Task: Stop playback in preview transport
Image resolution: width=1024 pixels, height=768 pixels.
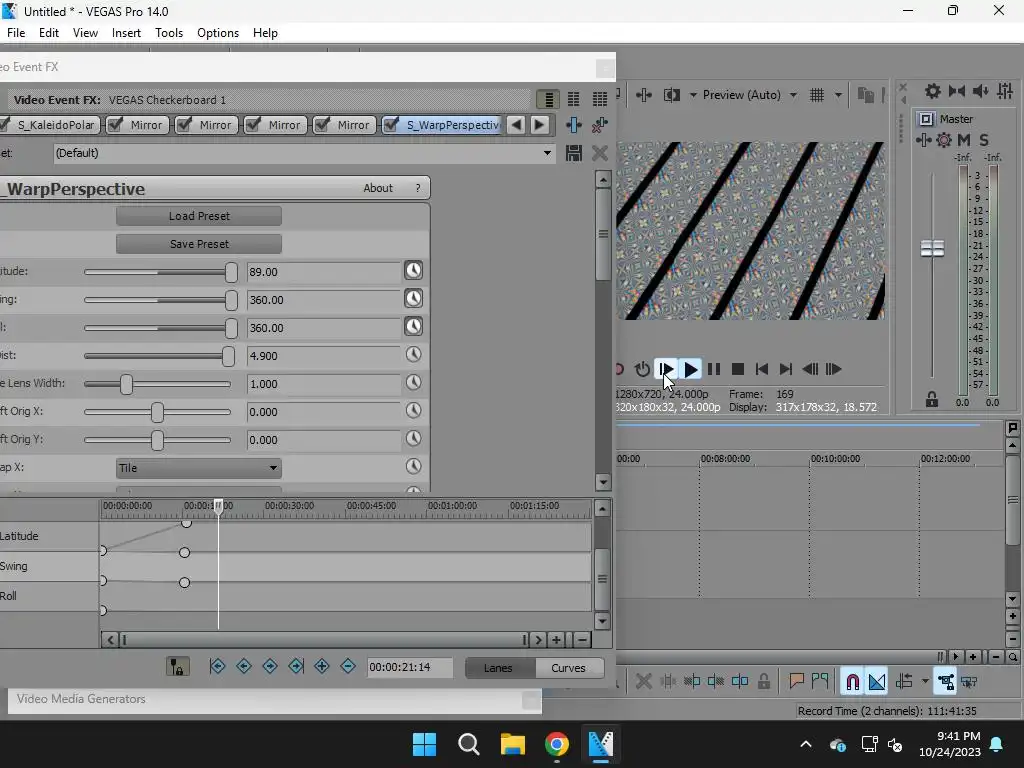Action: (x=738, y=369)
